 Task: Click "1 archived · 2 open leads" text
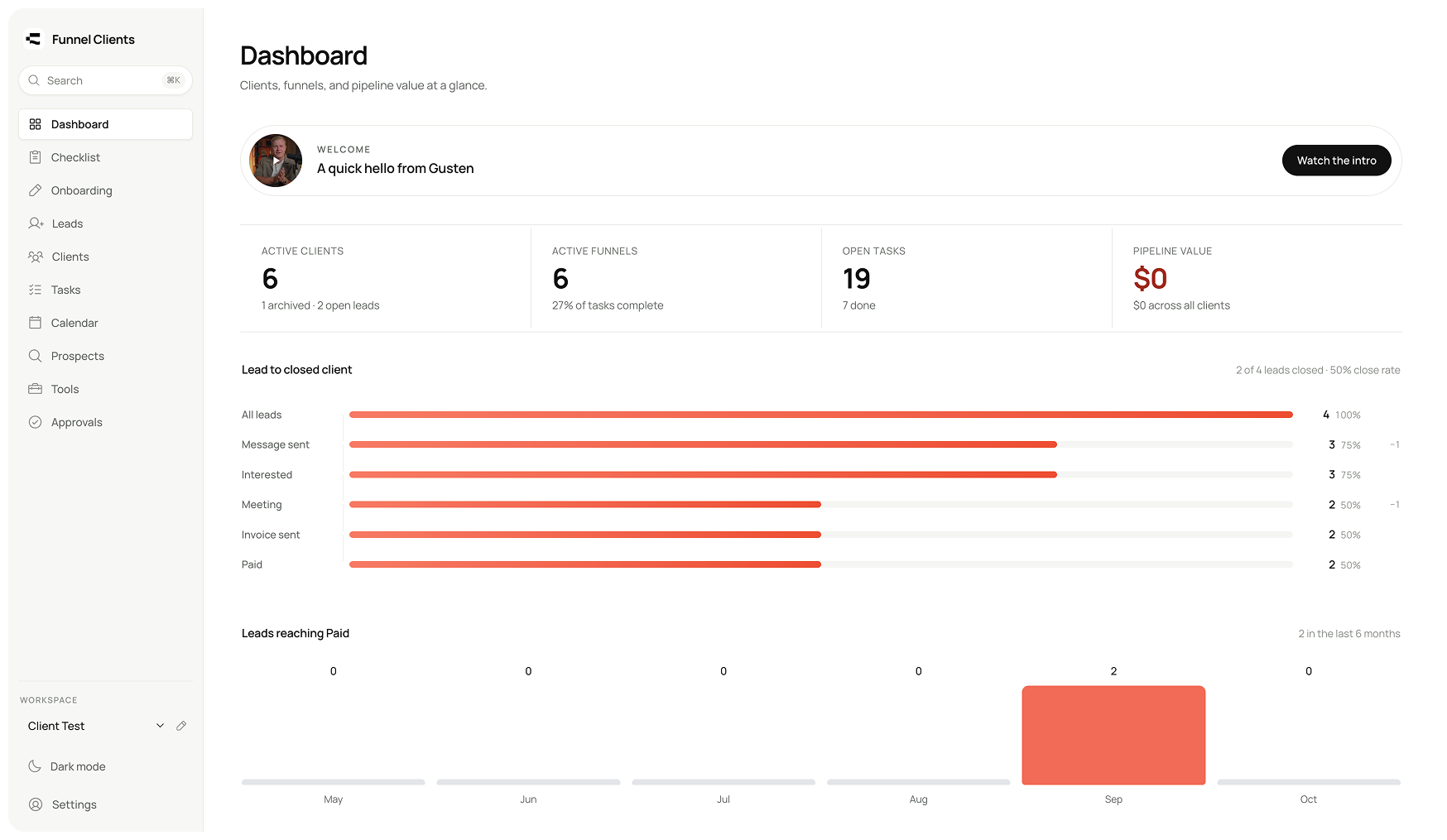[x=320, y=305]
